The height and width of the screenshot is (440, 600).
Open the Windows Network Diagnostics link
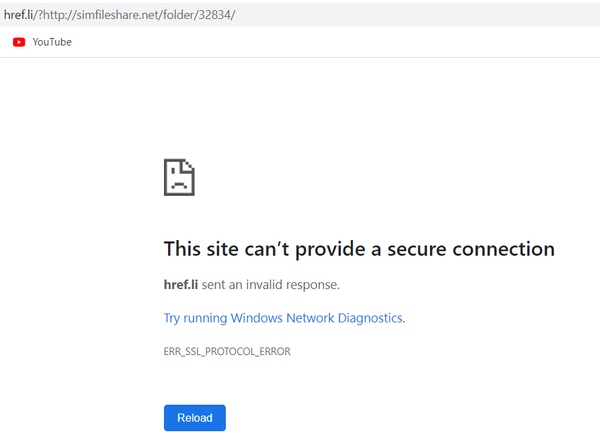click(x=284, y=318)
